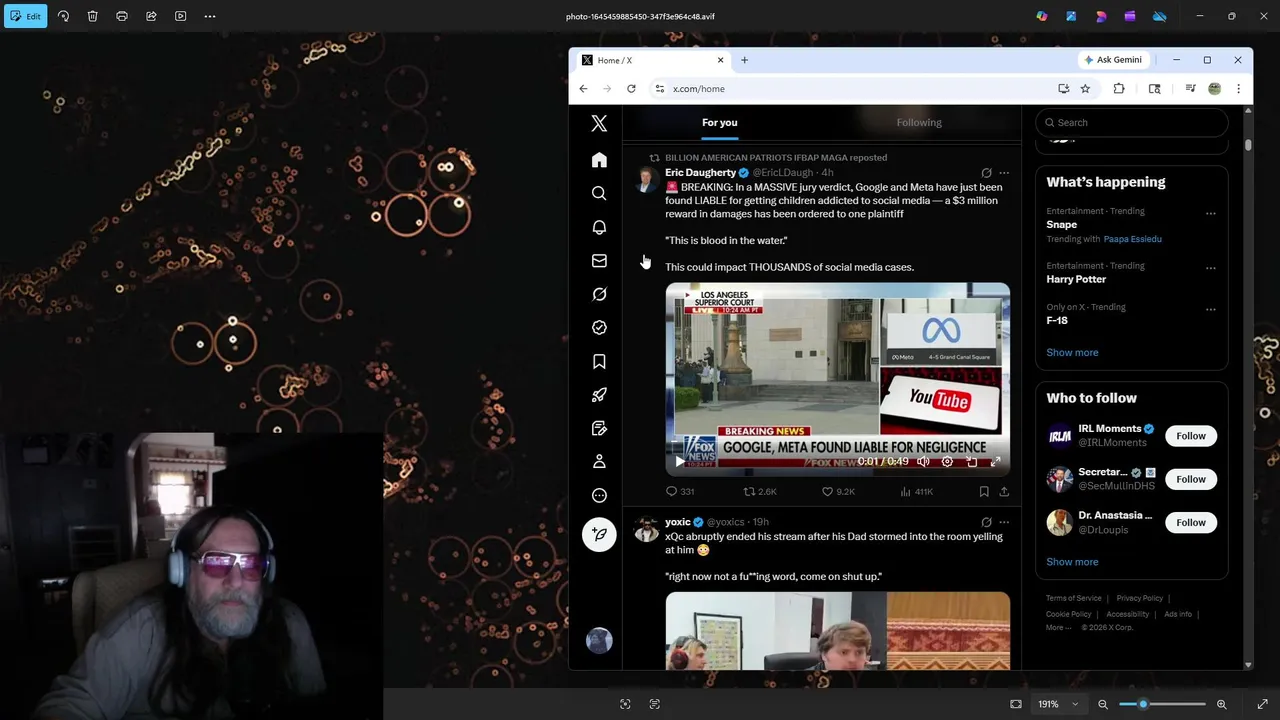Click the Share icon in Photos toolbar
Viewport: 1280px width, 720px height.
[x=151, y=16]
